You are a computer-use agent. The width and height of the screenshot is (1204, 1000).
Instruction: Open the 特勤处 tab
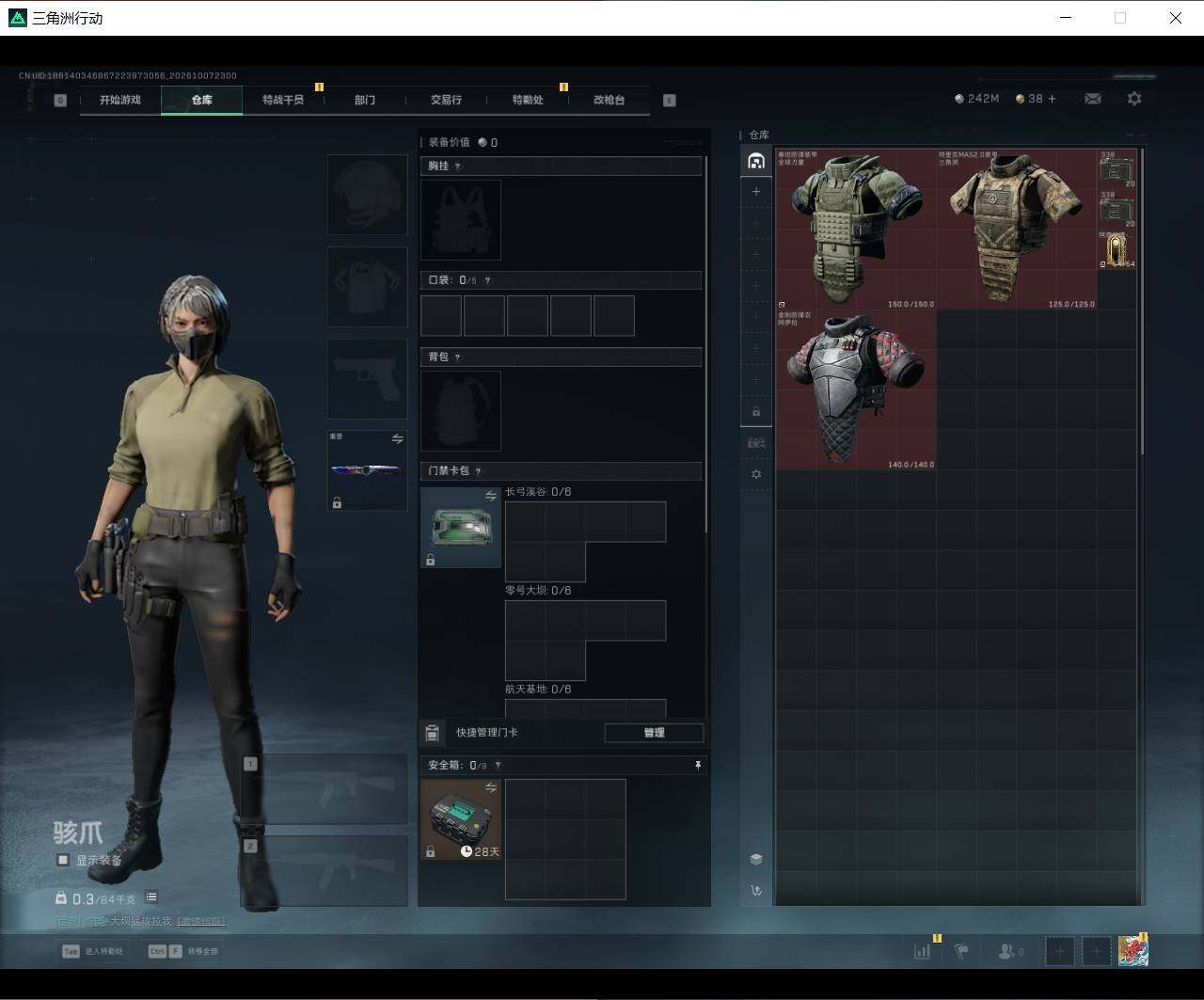pos(528,100)
